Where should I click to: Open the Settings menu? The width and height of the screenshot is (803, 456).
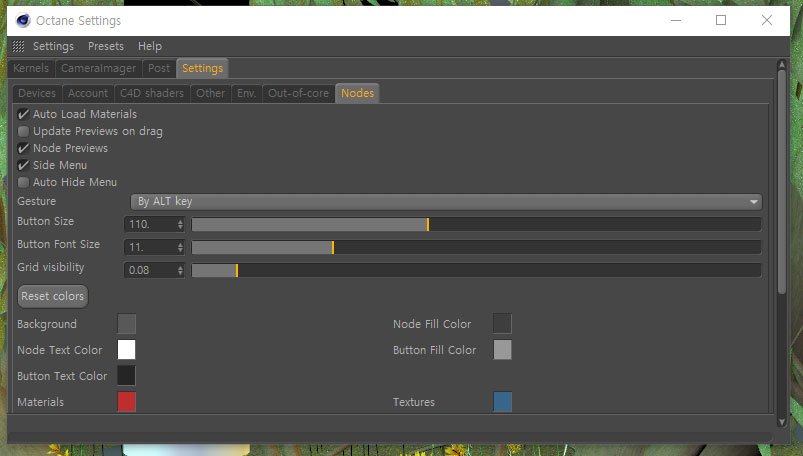click(x=53, y=47)
